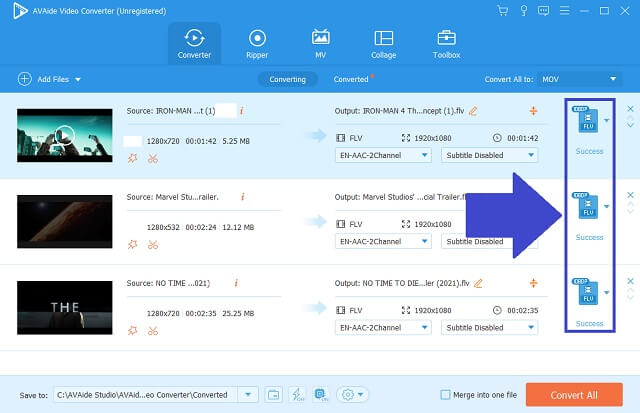The image size is (640, 413).
Task: View media info for NO TIME source
Action: 236,283
